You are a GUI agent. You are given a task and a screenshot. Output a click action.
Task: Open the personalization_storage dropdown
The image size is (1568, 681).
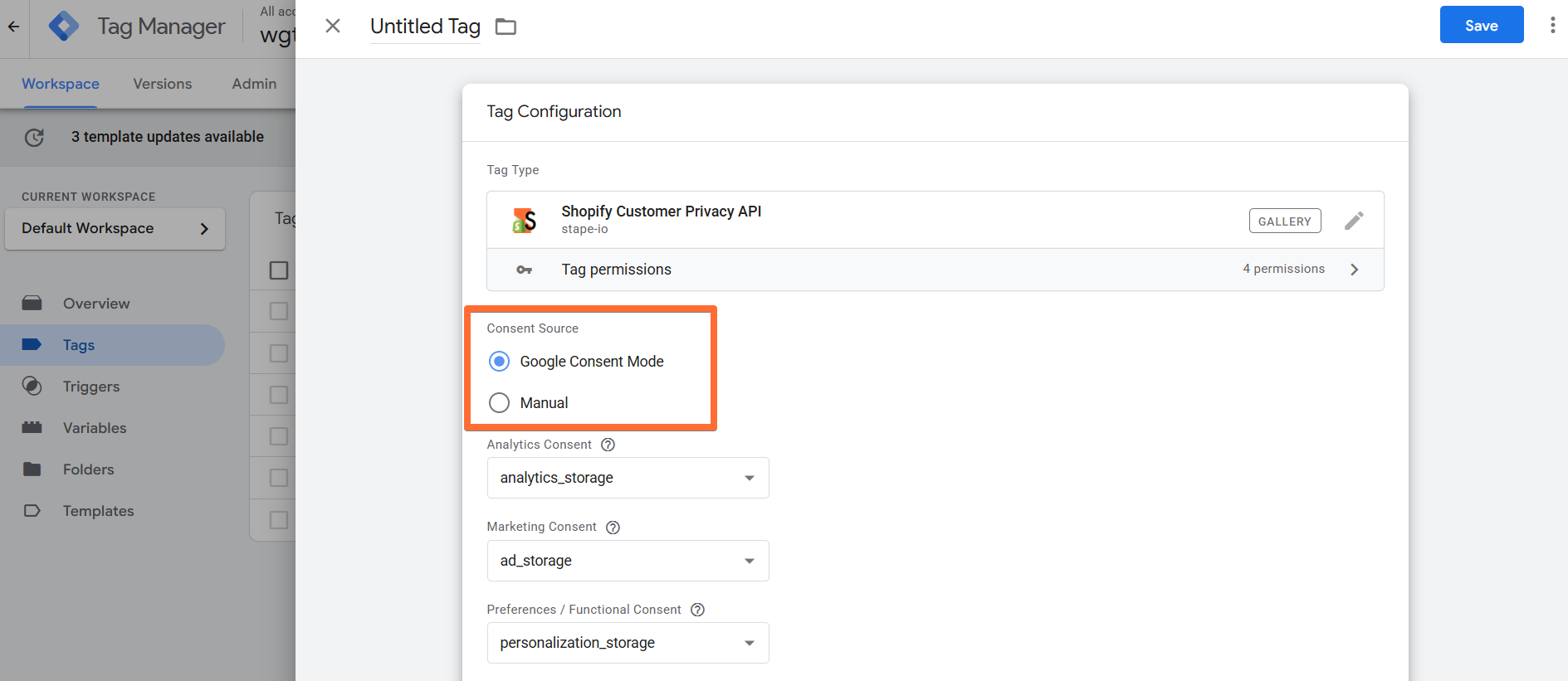628,643
